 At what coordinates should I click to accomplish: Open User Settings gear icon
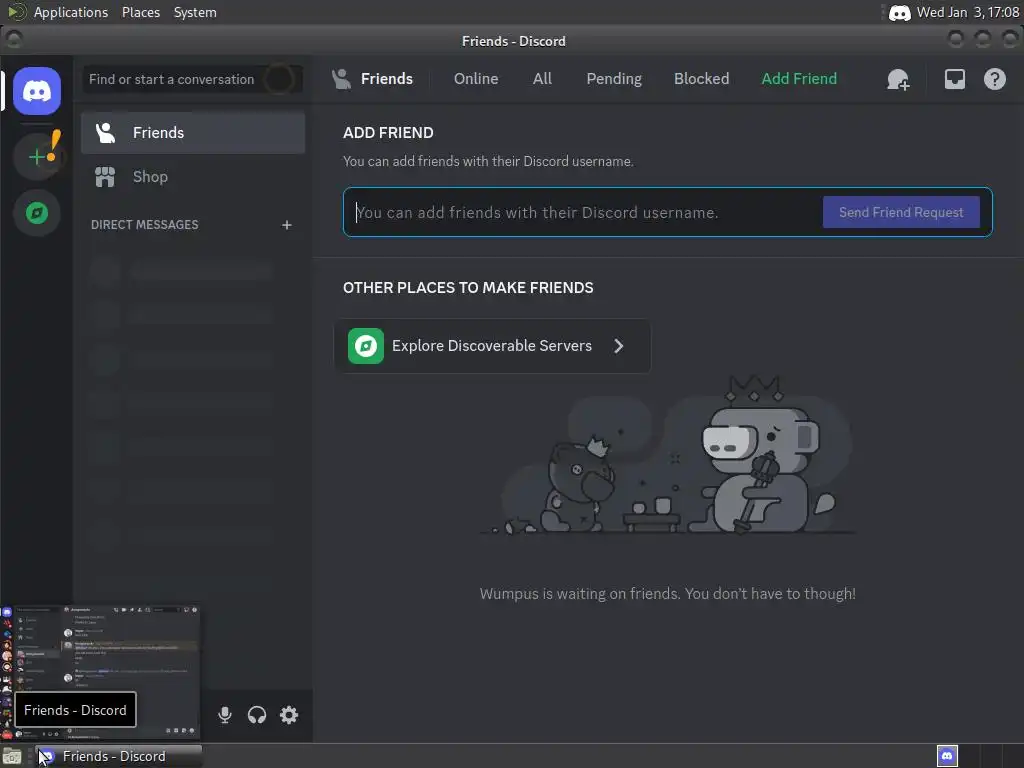(289, 714)
